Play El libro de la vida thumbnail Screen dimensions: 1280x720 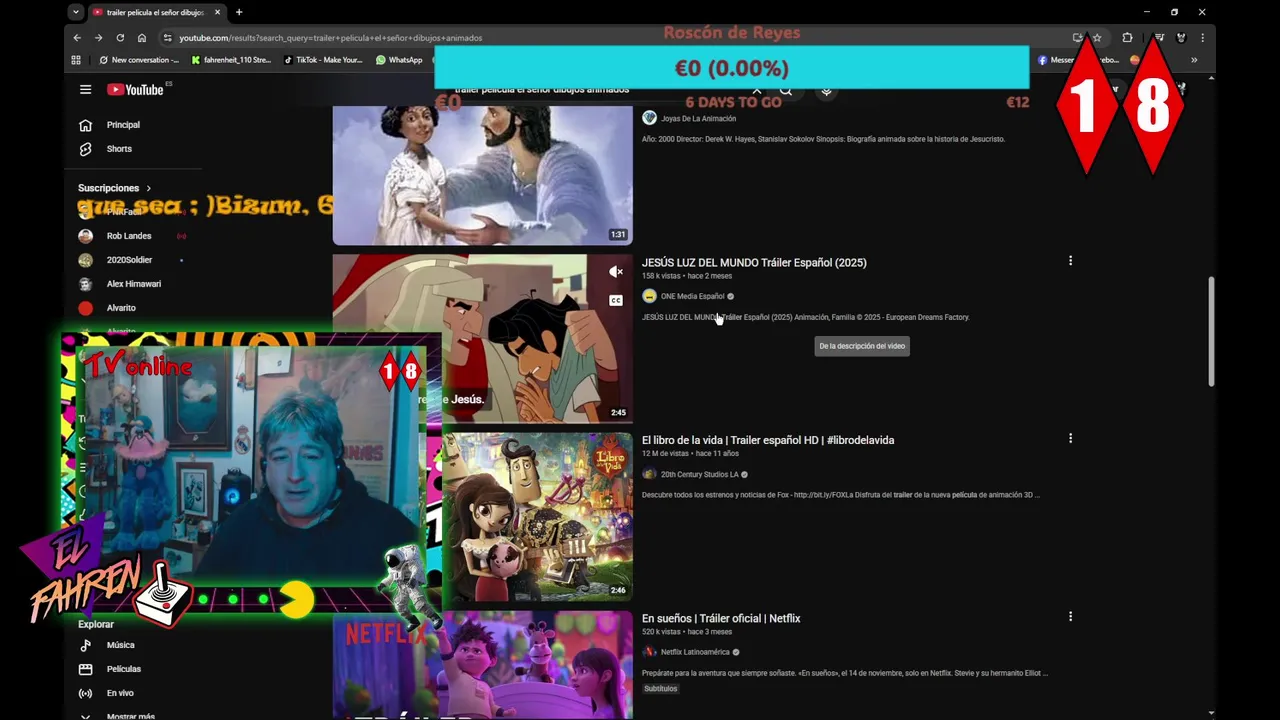pyautogui.click(x=537, y=516)
